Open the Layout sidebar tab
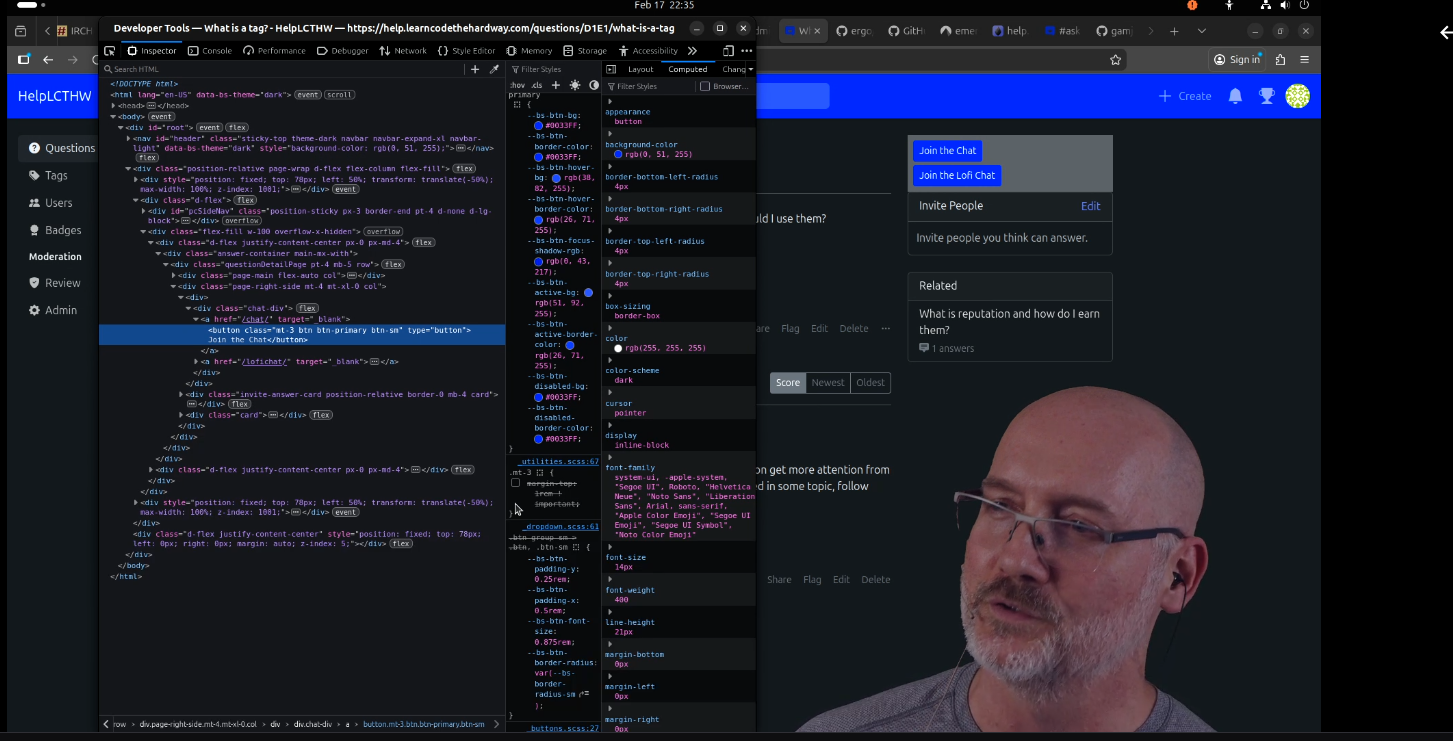 tap(640, 69)
